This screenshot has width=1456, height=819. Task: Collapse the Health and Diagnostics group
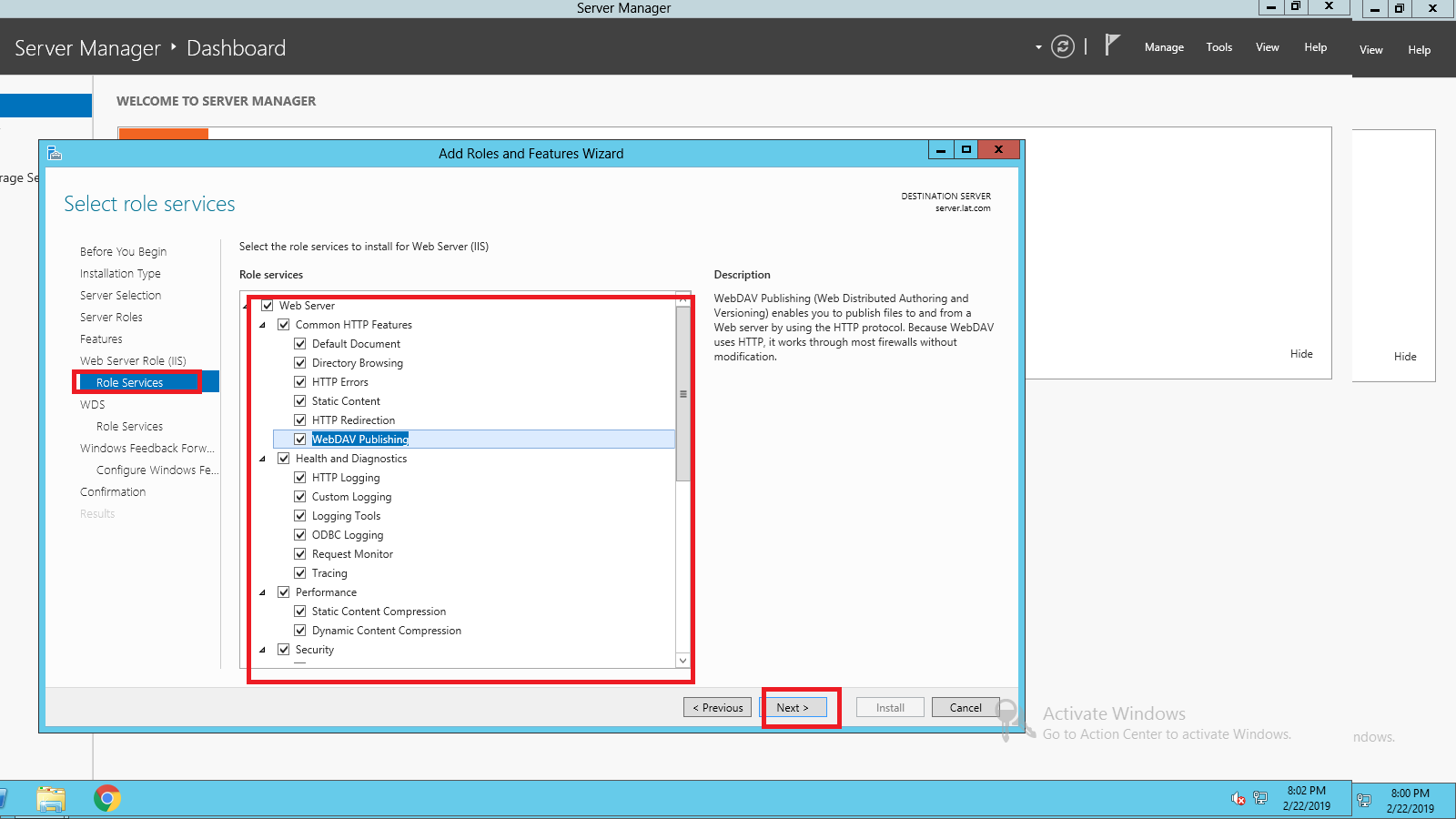pyautogui.click(x=263, y=459)
